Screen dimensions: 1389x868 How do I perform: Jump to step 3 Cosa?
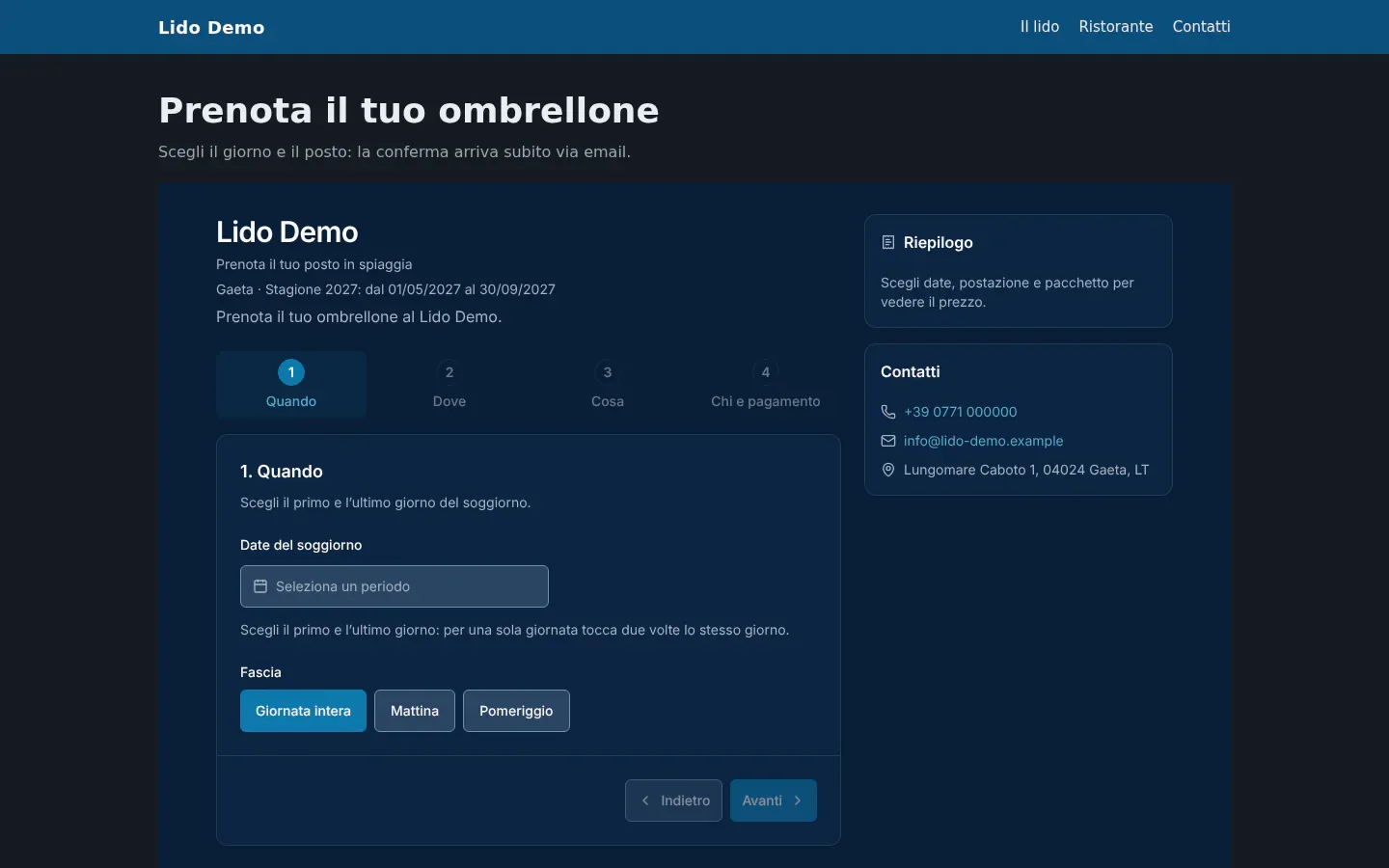(608, 384)
